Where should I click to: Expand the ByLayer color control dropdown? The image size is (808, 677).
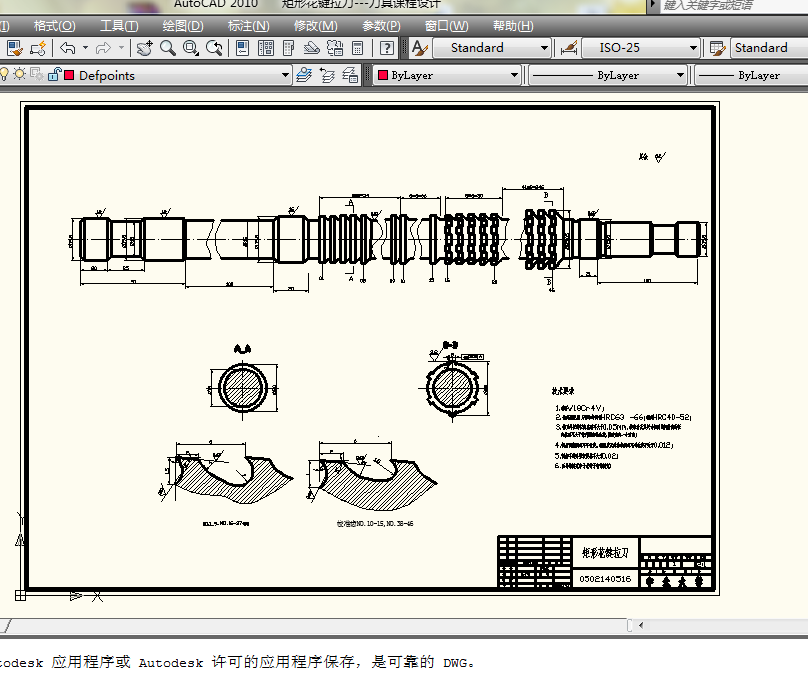[x=514, y=76]
